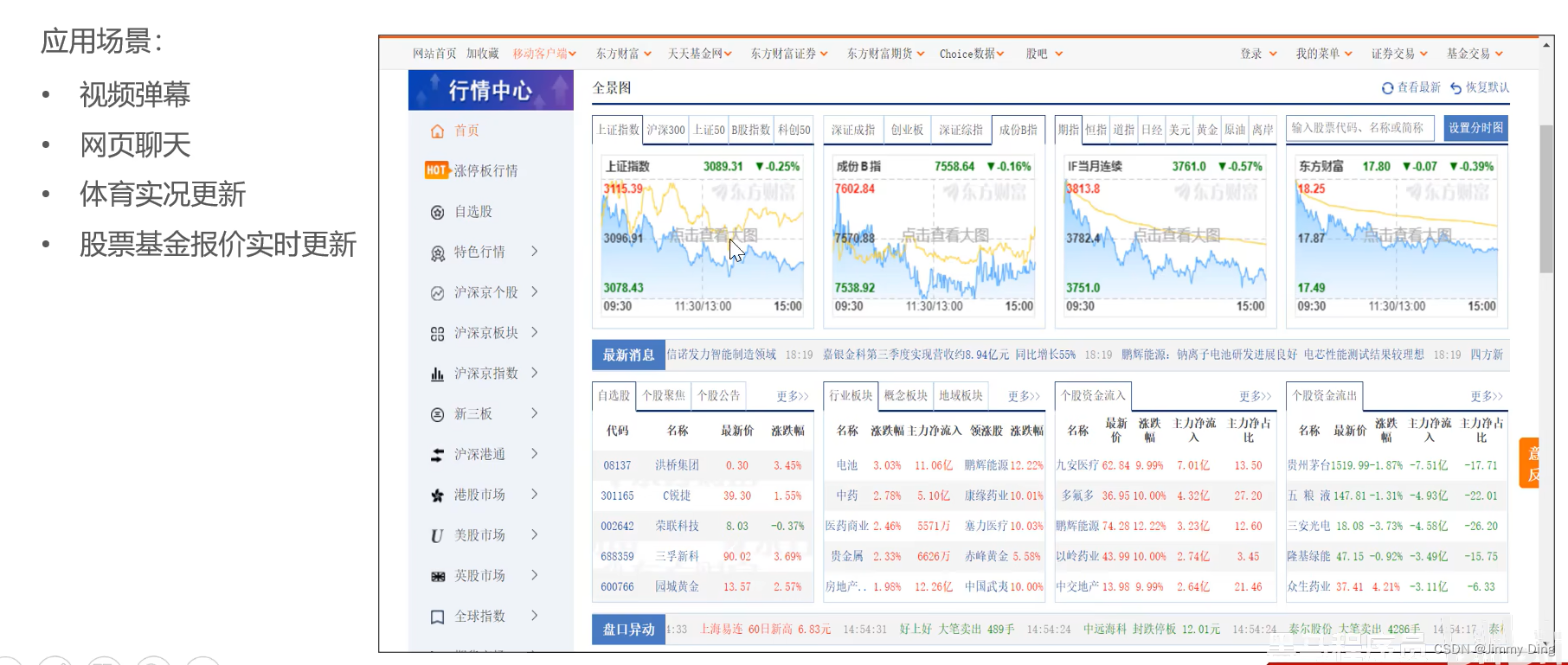Image resolution: width=1568 pixels, height=665 pixels.
Task: Open the 我的菜单 dropdown
Action: click(x=1324, y=54)
